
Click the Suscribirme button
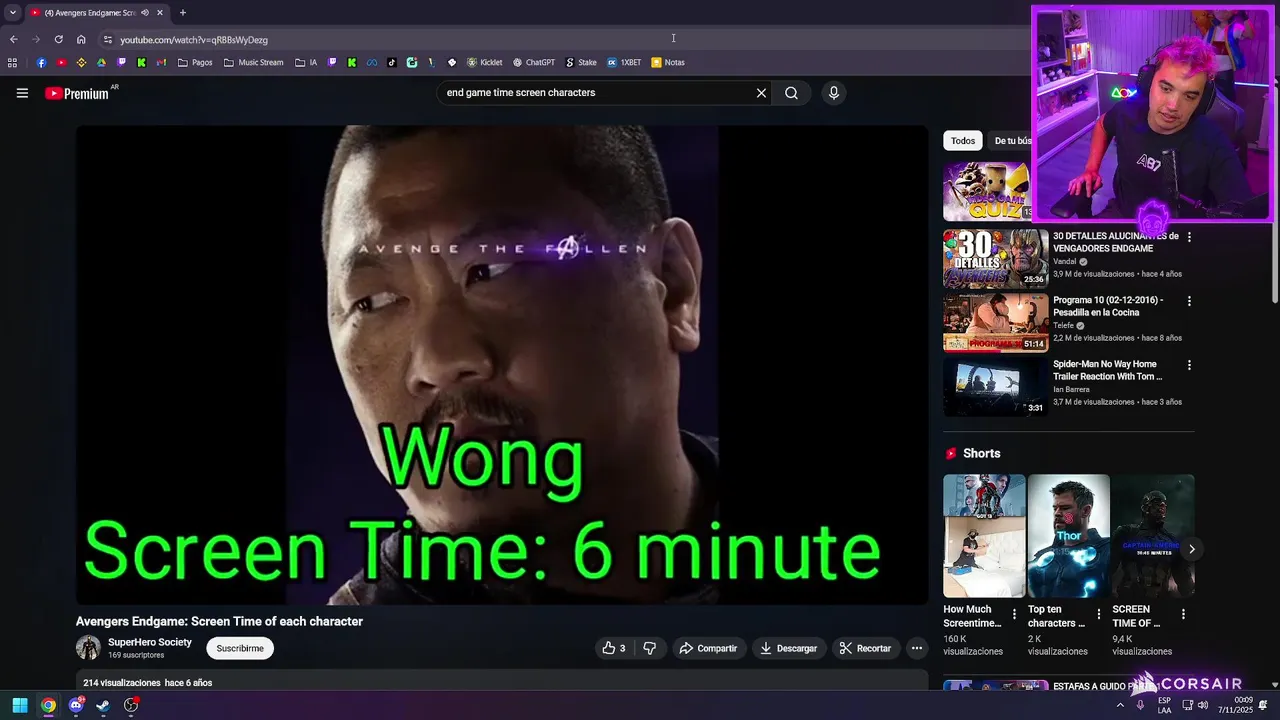[x=240, y=648]
